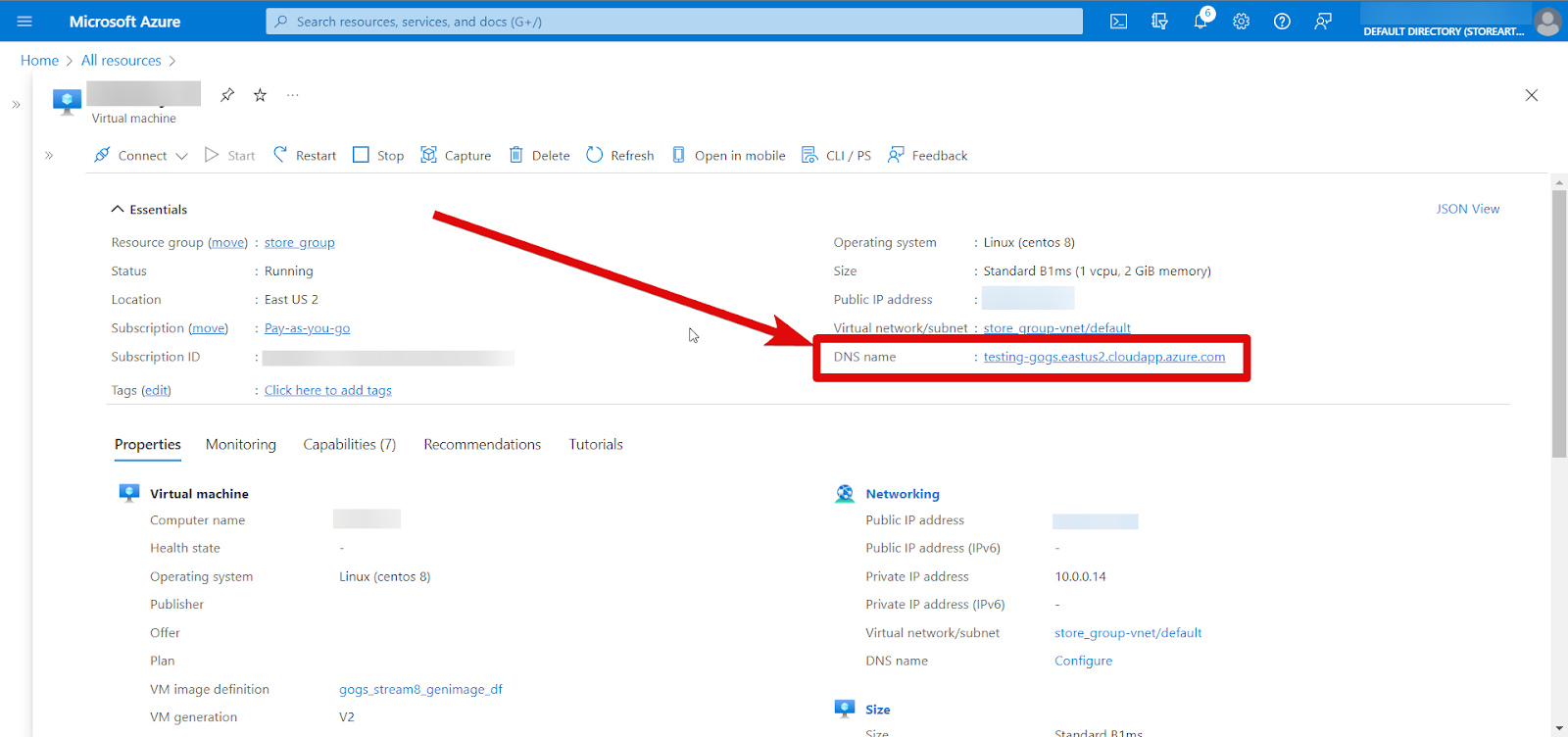
Task: Open the JSON View link
Action: [1468, 209]
